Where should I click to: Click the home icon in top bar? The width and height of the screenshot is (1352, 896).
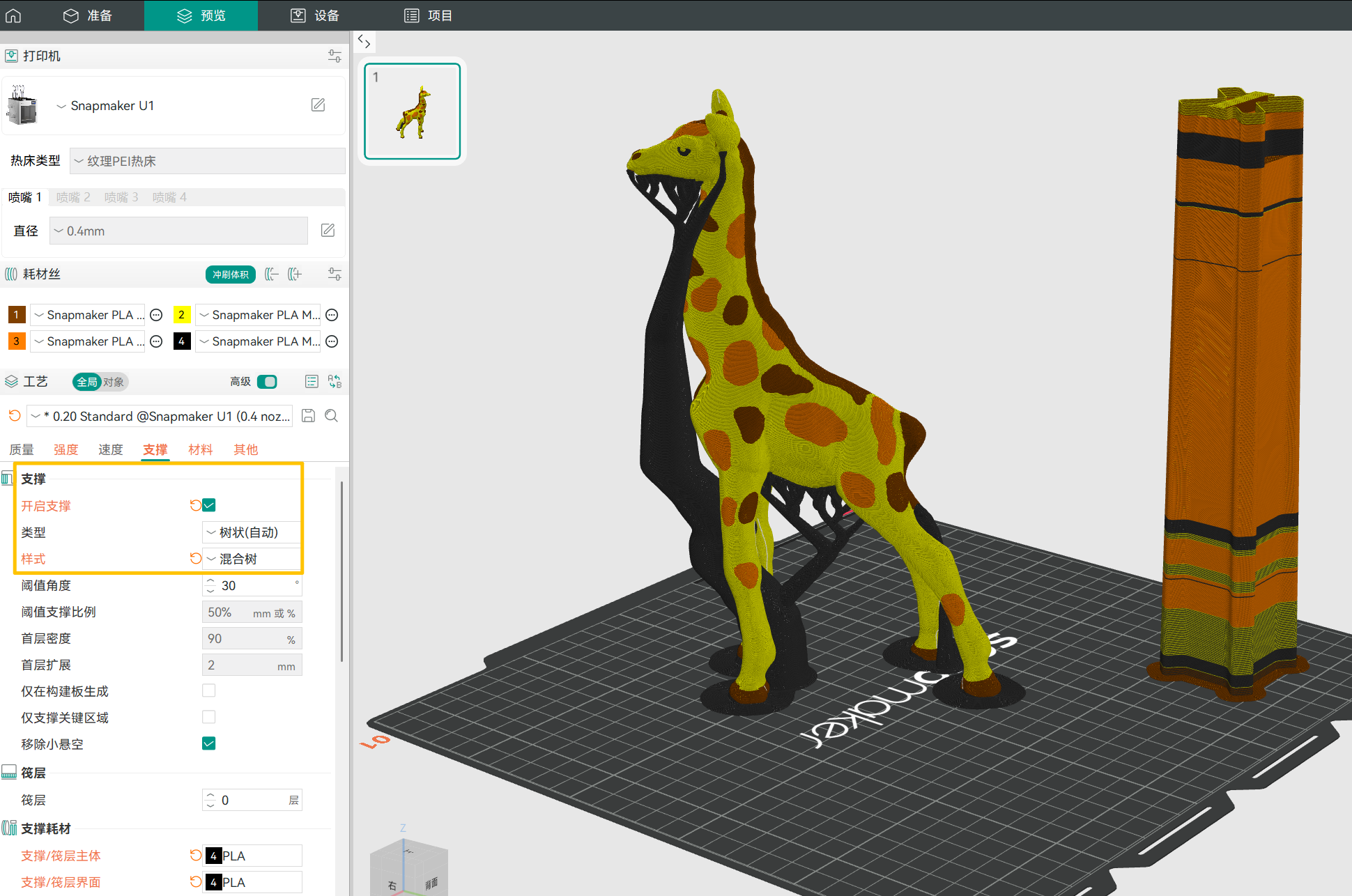(x=13, y=15)
